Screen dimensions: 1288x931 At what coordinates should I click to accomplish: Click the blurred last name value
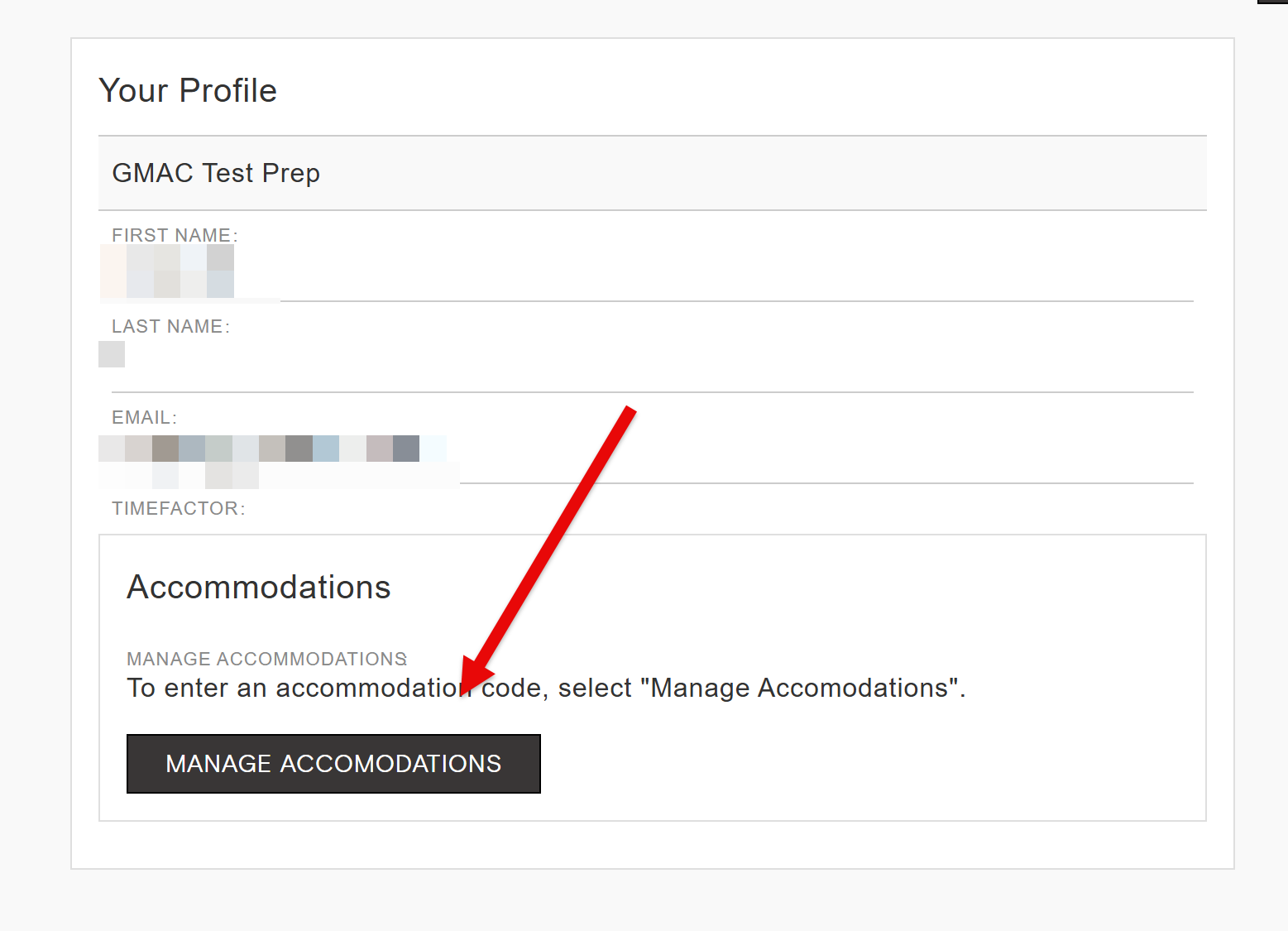click(112, 354)
